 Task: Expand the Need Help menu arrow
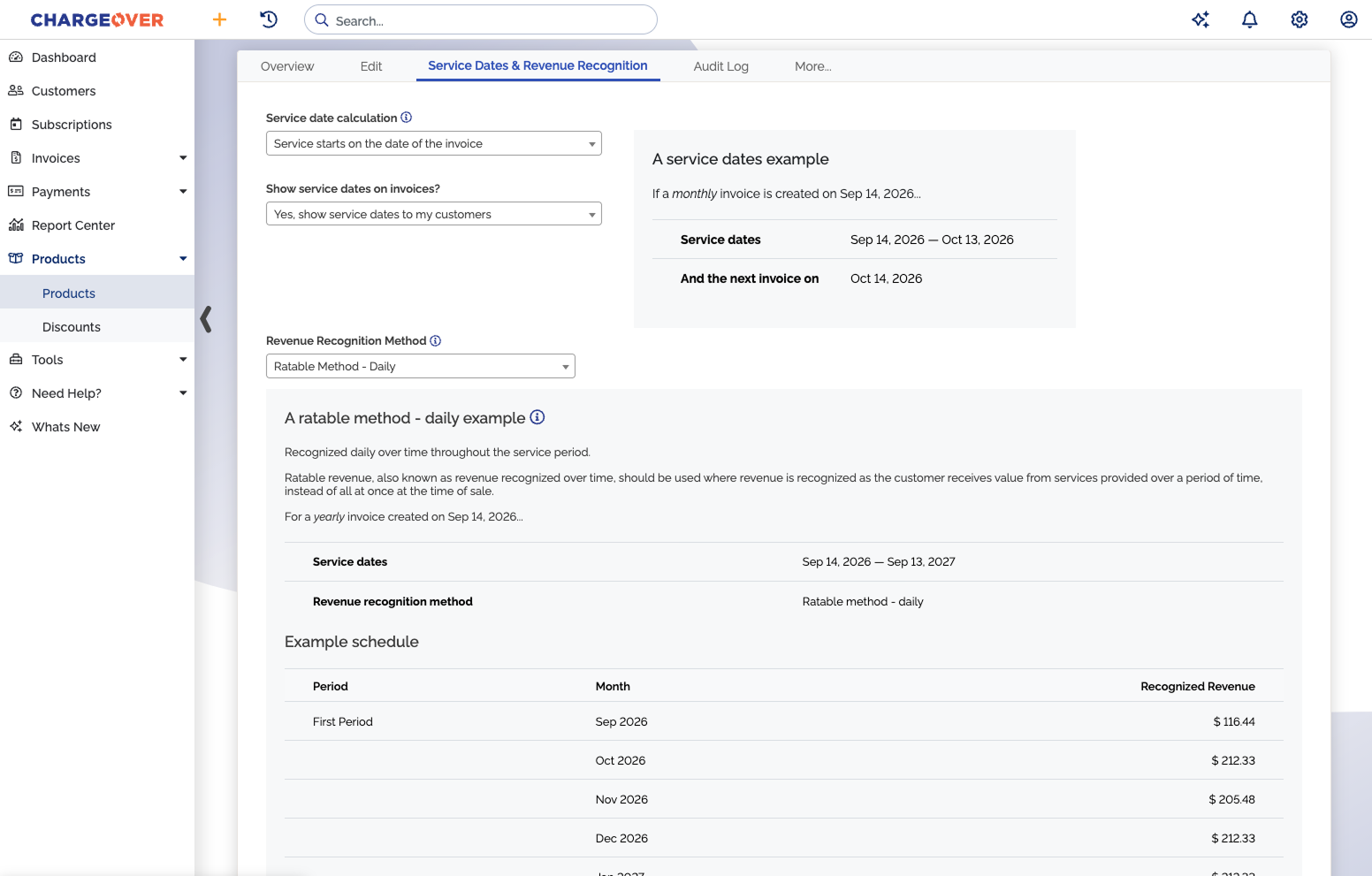pos(183,393)
